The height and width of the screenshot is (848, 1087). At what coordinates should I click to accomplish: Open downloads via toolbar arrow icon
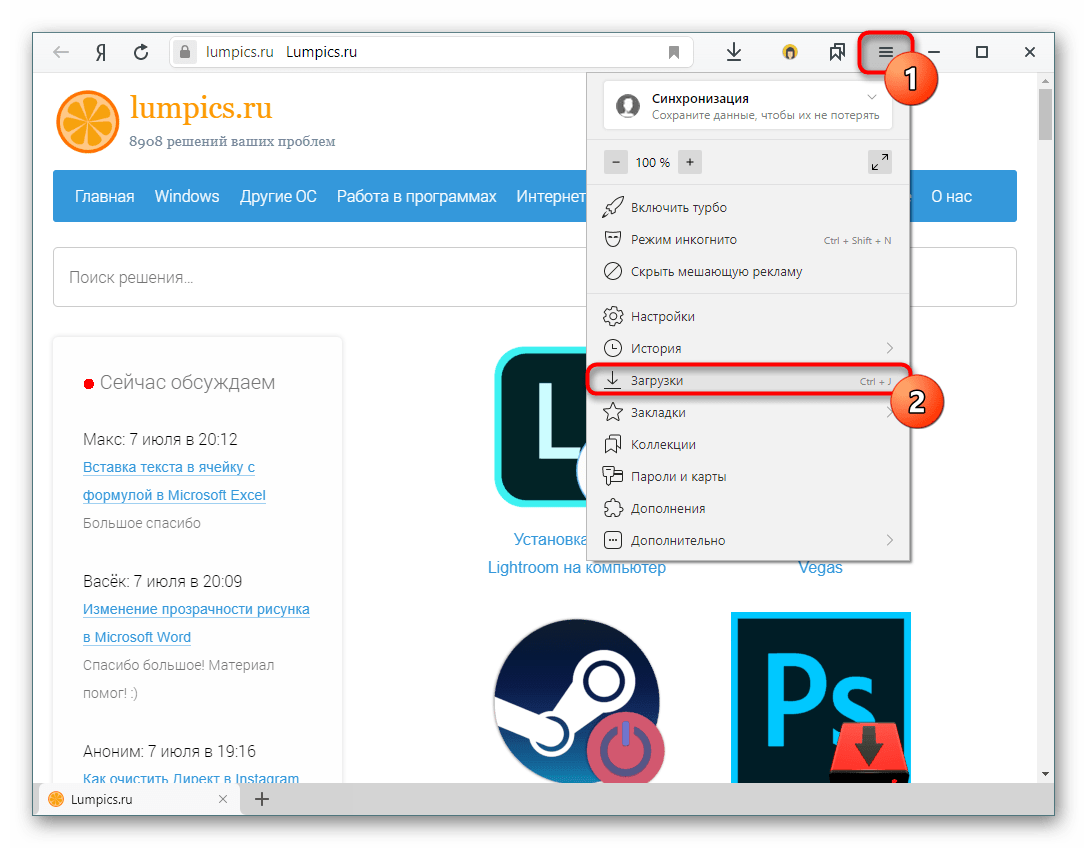pos(734,52)
